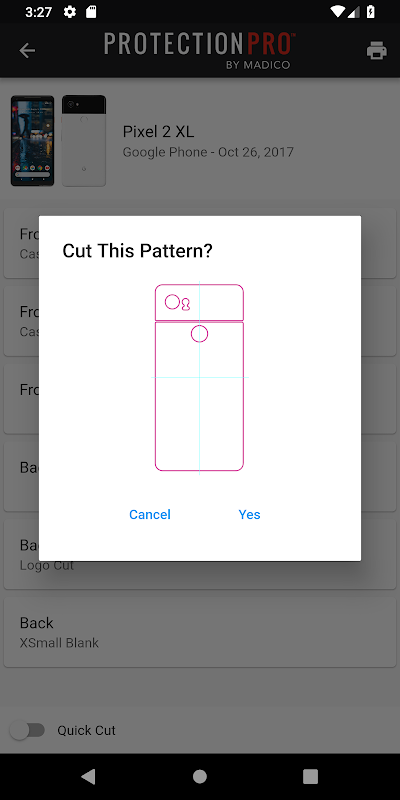The width and height of the screenshot is (400, 800).
Task: Open the recent apps square button
Action: click(x=310, y=777)
